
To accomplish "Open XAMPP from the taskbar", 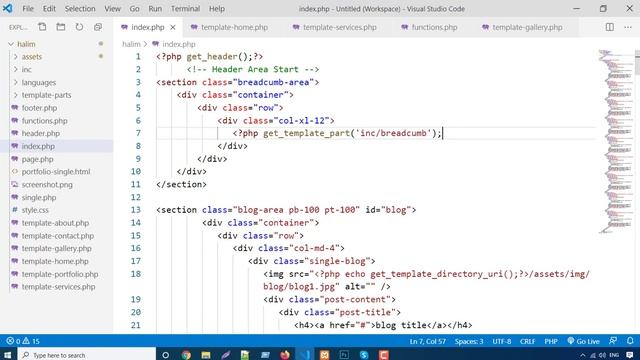I will [324, 355].
